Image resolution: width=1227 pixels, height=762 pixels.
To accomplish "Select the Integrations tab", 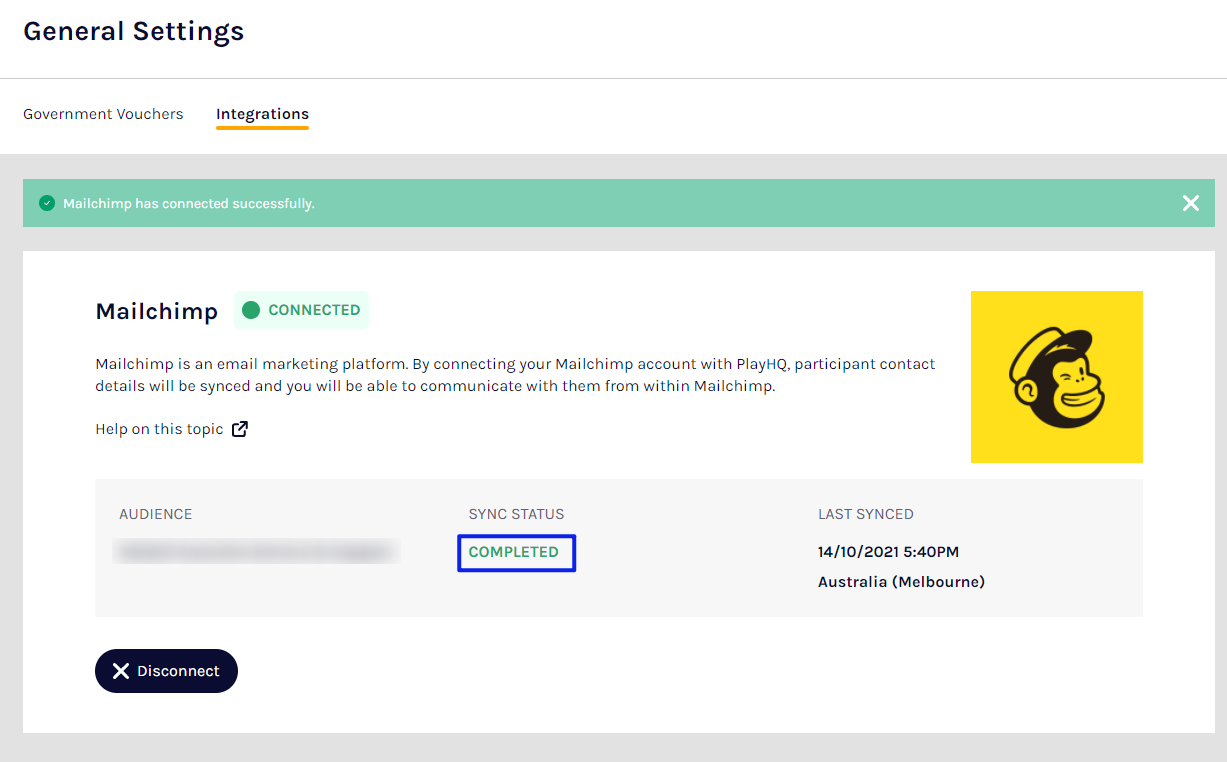I will click(x=262, y=114).
